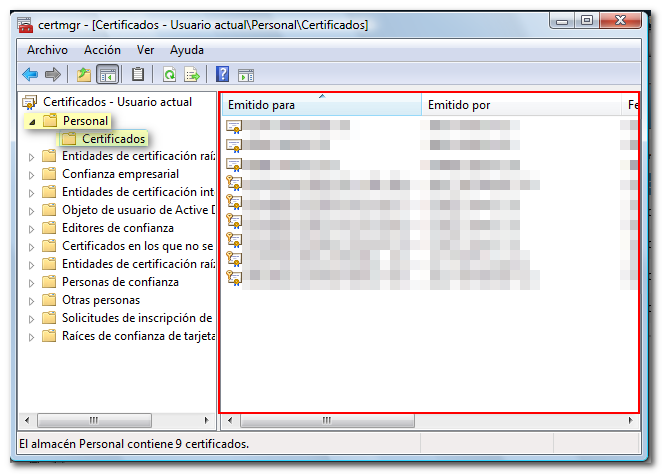Collapse the Personal folder tree node
Screen dimensions: 662x474
point(31,121)
